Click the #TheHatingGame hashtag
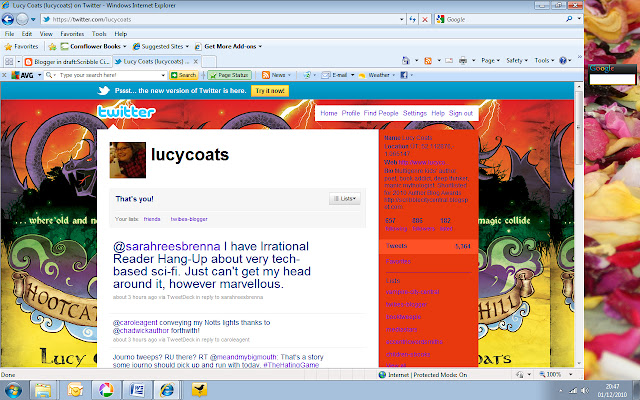640x400 pixels. 291,364
